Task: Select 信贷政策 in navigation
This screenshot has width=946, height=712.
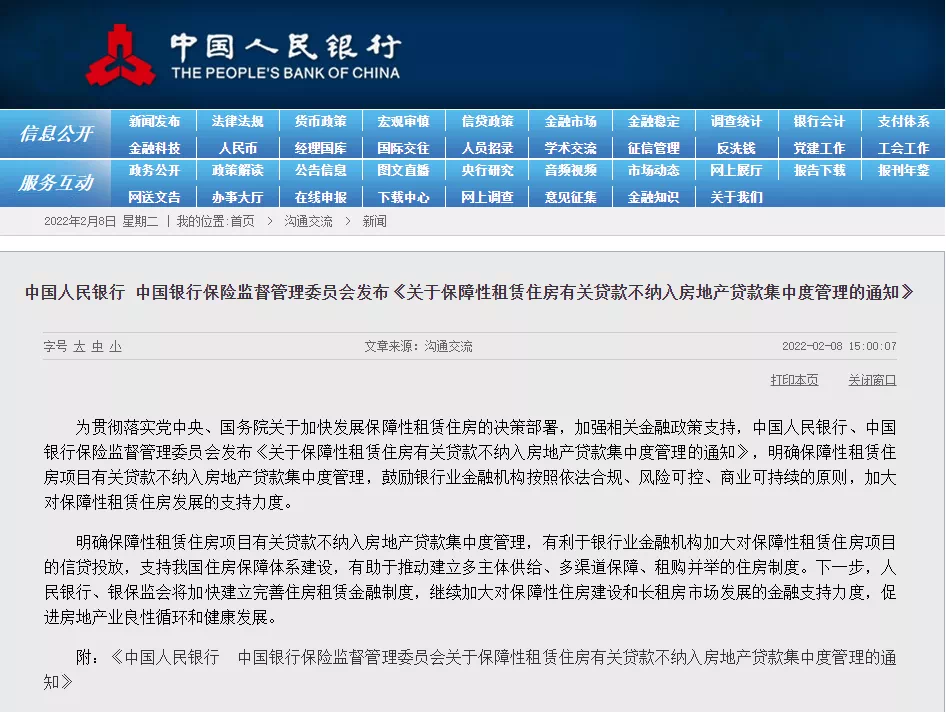Action: [x=487, y=121]
